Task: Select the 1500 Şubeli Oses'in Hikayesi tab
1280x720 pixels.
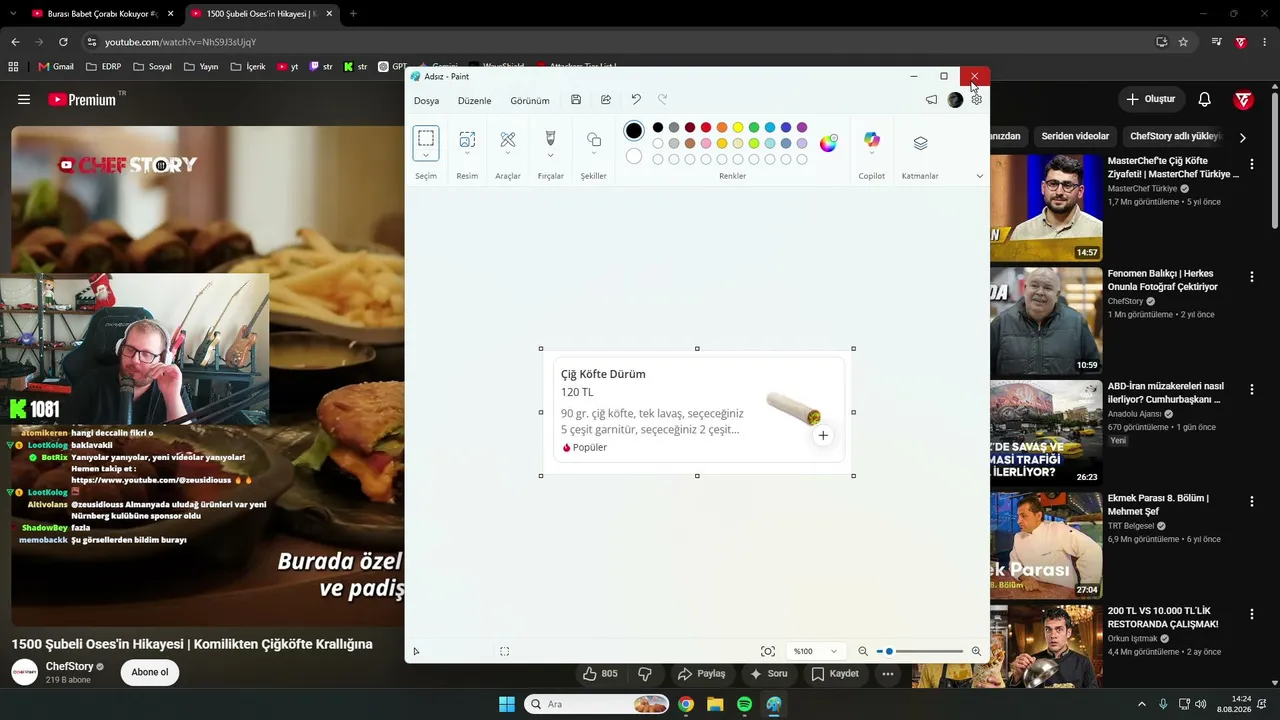Action: pyautogui.click(x=262, y=14)
